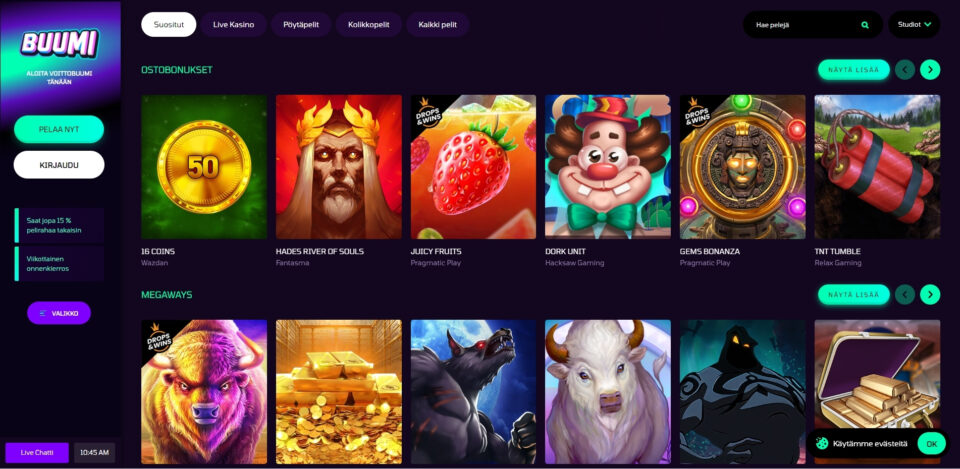Click the cookie icon in notice
Image resolution: width=960 pixels, height=469 pixels.
(822, 443)
